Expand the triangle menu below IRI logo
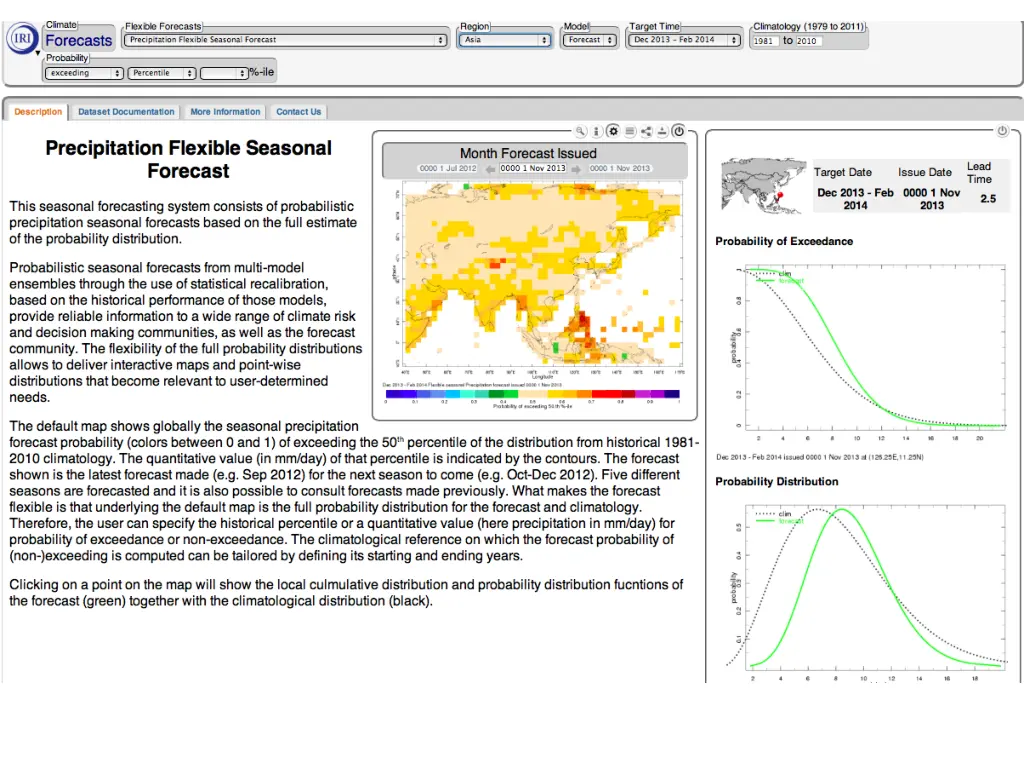Viewport: 1024px width, 768px height. pos(38,54)
